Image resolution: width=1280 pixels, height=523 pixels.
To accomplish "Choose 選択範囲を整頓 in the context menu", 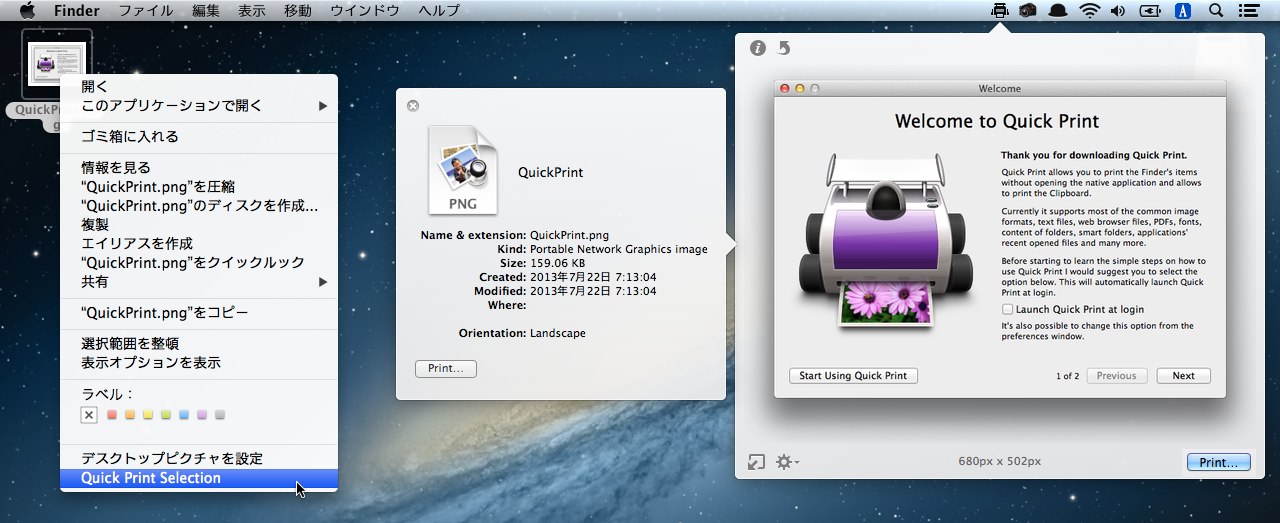I will pos(199,344).
